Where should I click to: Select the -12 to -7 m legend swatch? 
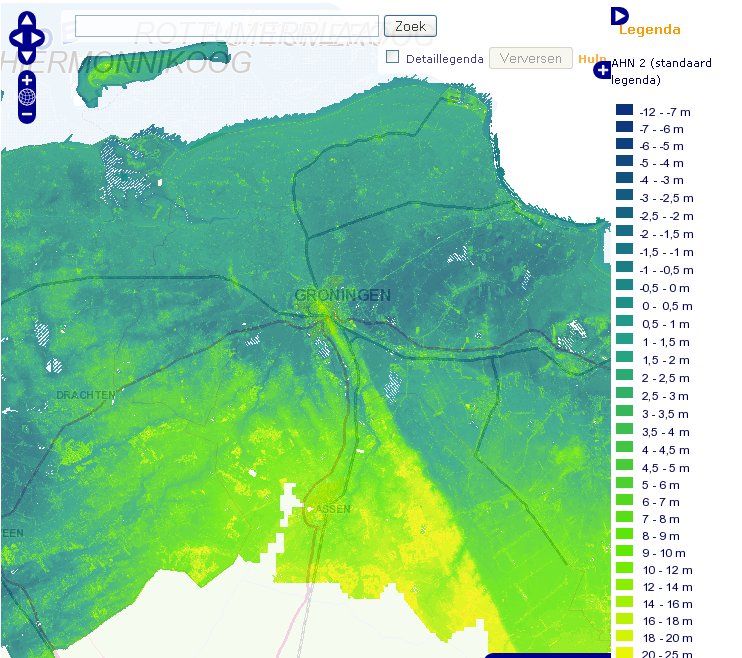625,111
